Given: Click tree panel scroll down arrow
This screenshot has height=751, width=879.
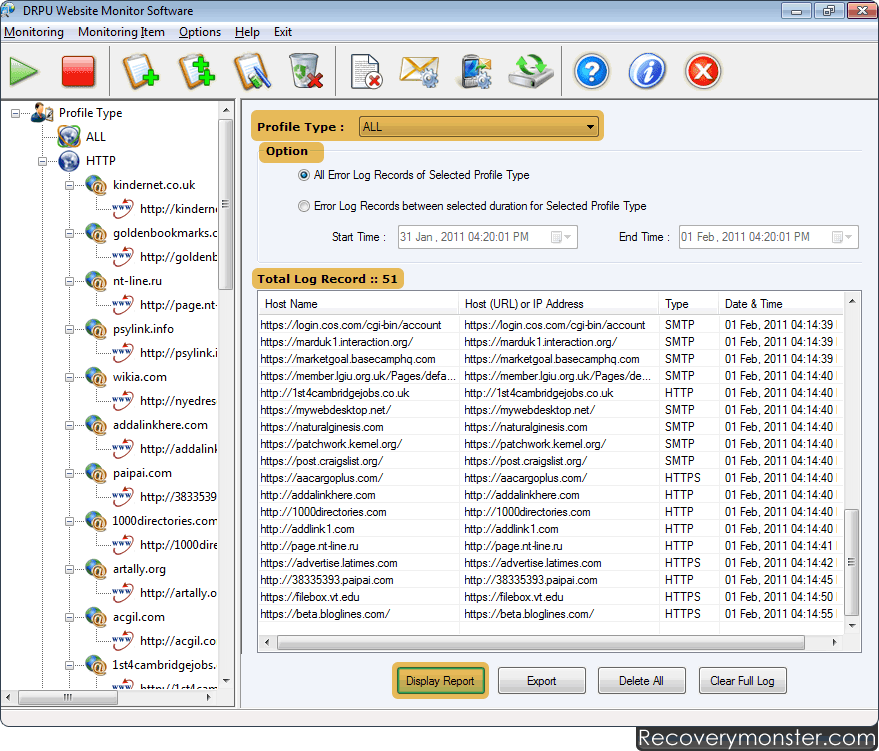Looking at the screenshot, I should click(x=226, y=682).
